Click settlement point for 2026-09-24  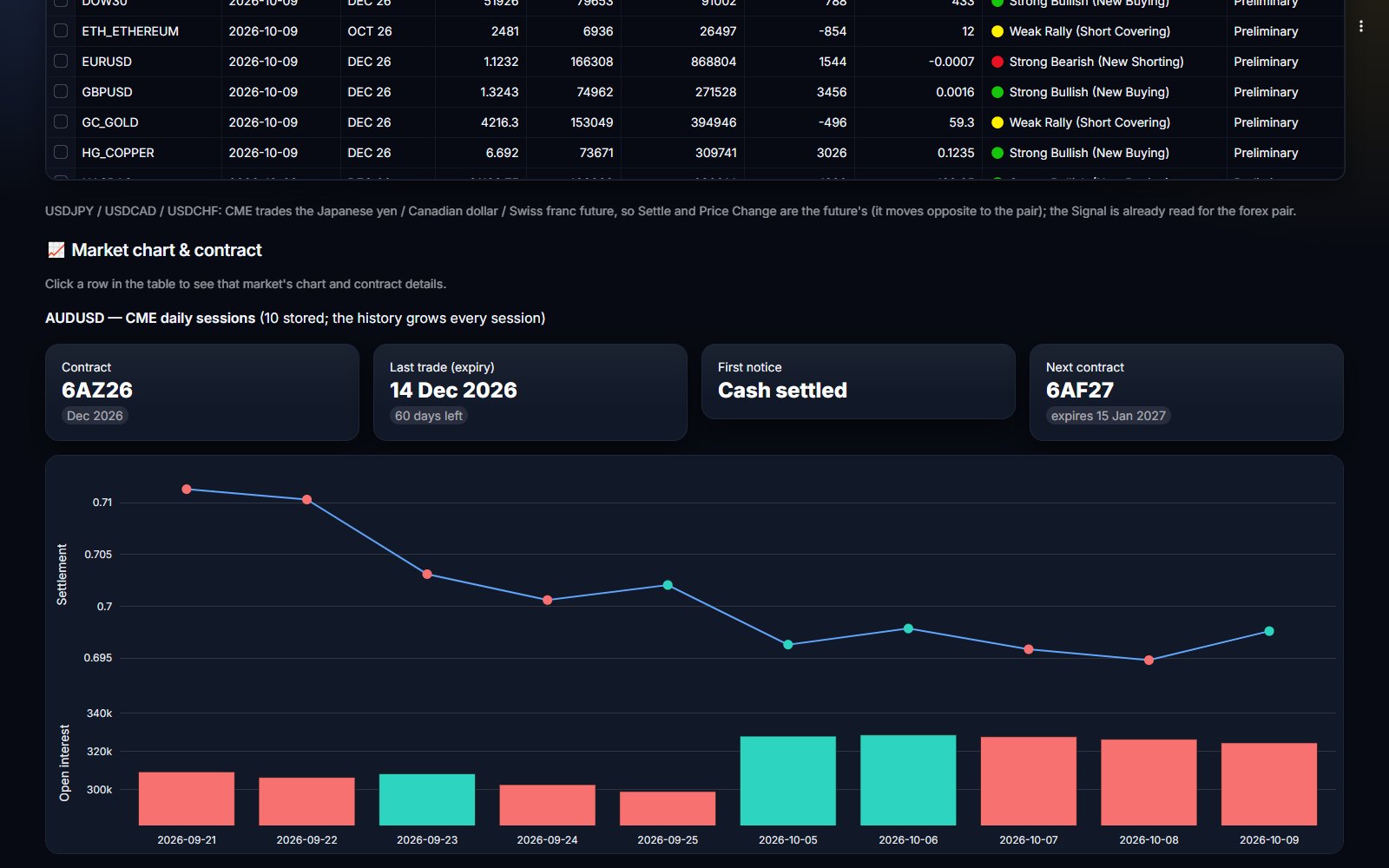click(548, 601)
